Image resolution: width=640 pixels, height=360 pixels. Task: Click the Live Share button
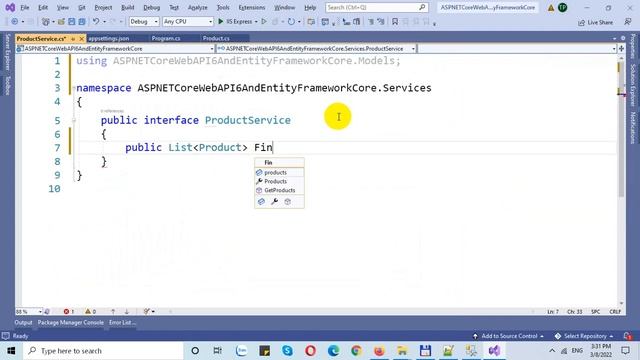(596, 22)
